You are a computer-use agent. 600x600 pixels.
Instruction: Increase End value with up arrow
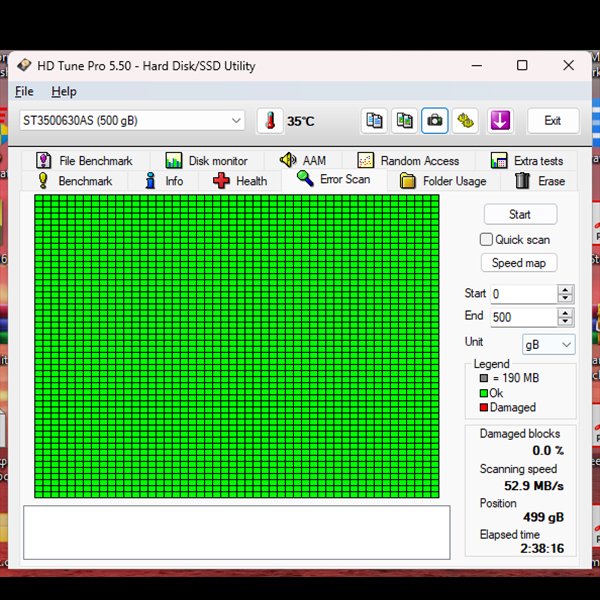tap(566, 313)
